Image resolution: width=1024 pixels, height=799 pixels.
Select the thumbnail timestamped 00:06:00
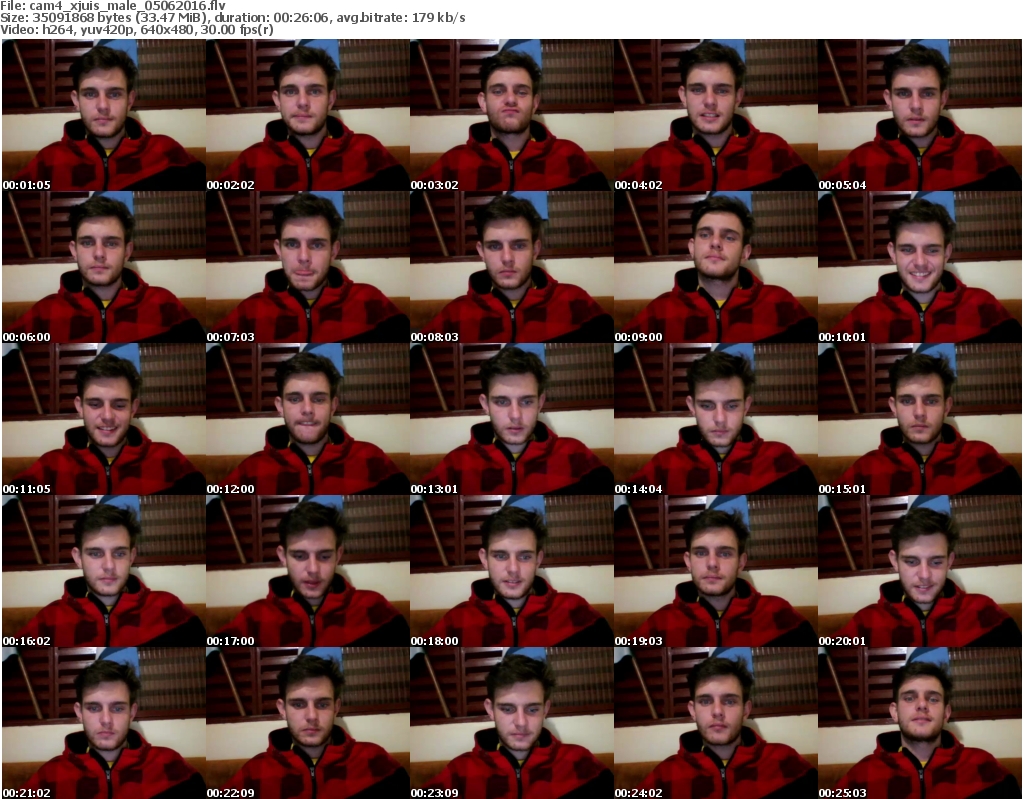[104, 267]
